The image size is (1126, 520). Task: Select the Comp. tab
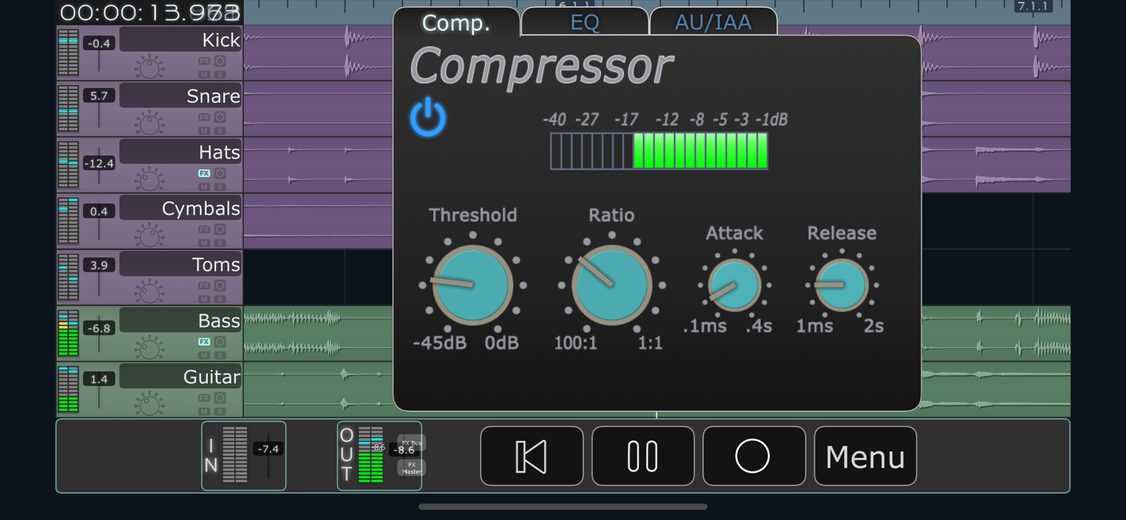click(456, 23)
